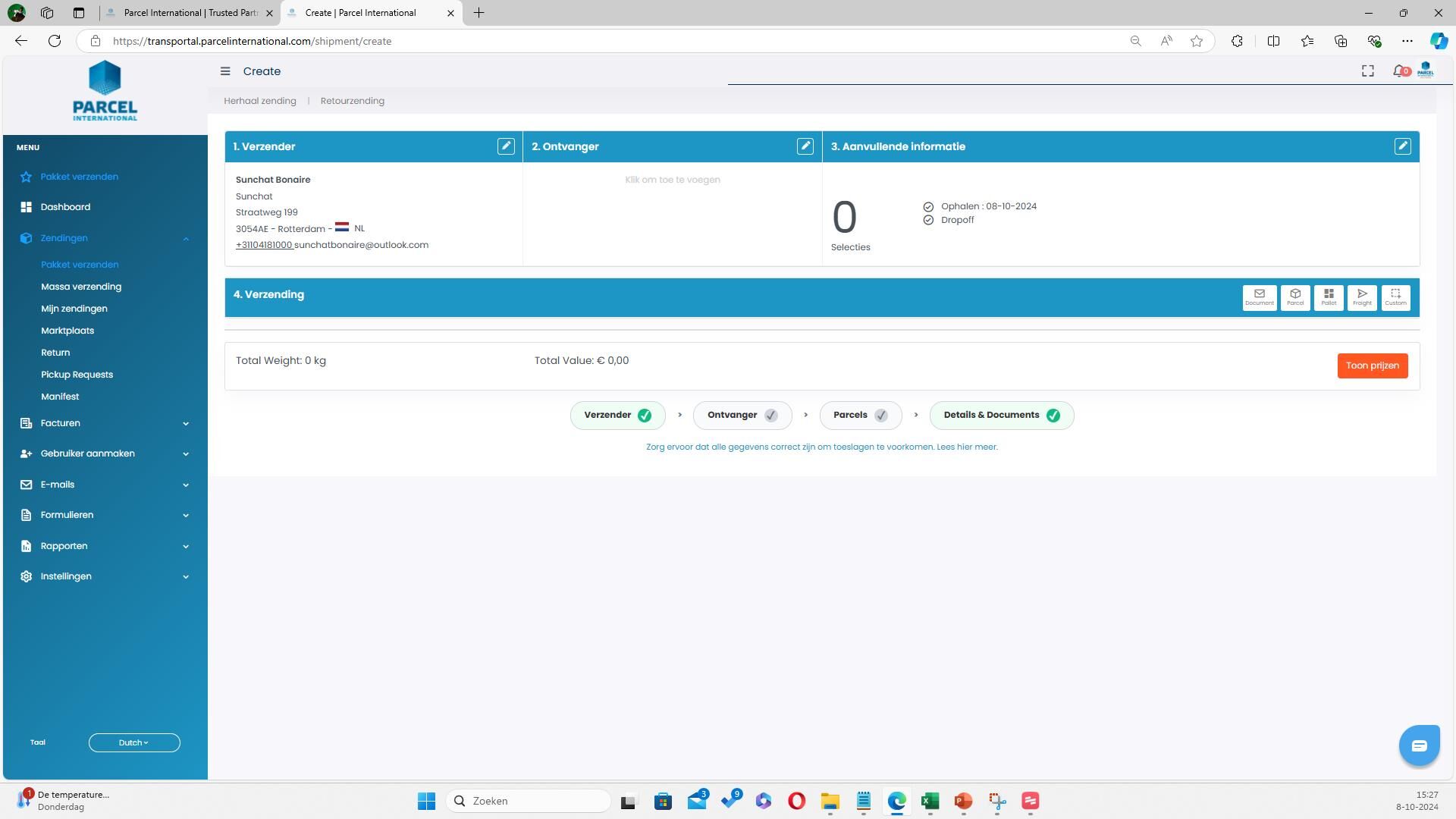Select the Custom shipment type icon
Screen dimensions: 1456x819
(x=1395, y=297)
